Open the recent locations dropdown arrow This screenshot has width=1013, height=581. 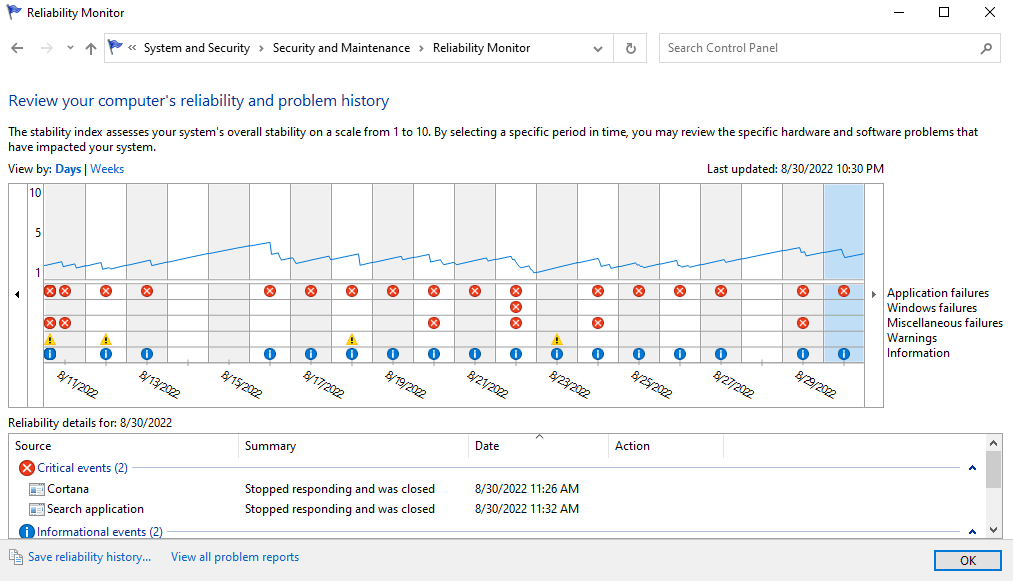tap(70, 48)
